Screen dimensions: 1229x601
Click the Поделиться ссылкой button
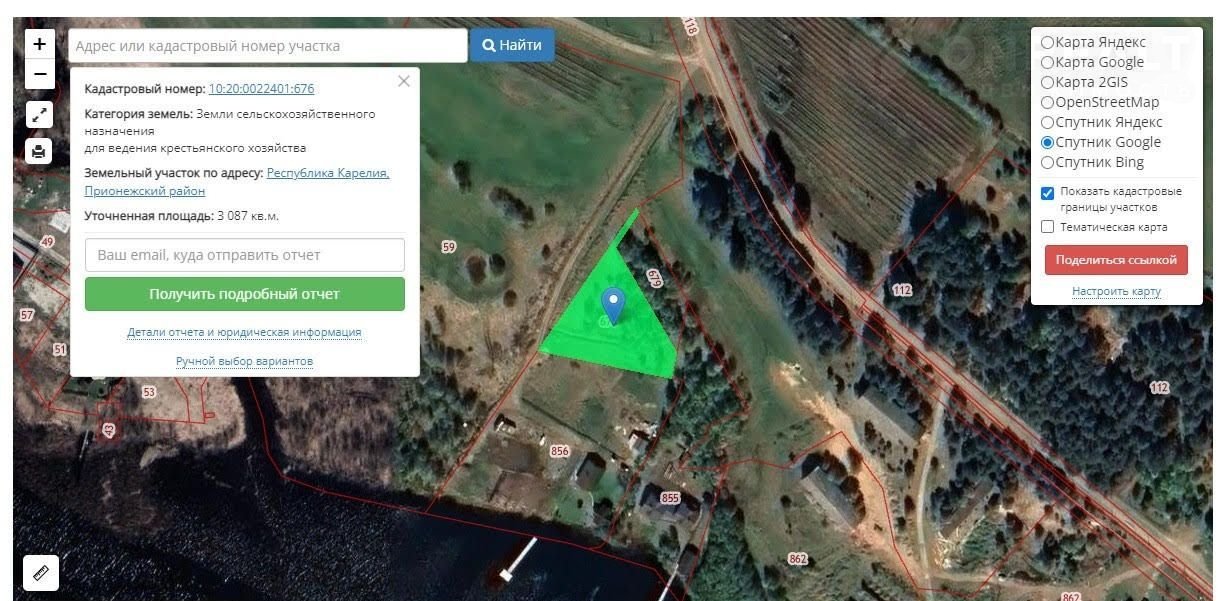pyautogui.click(x=1116, y=260)
